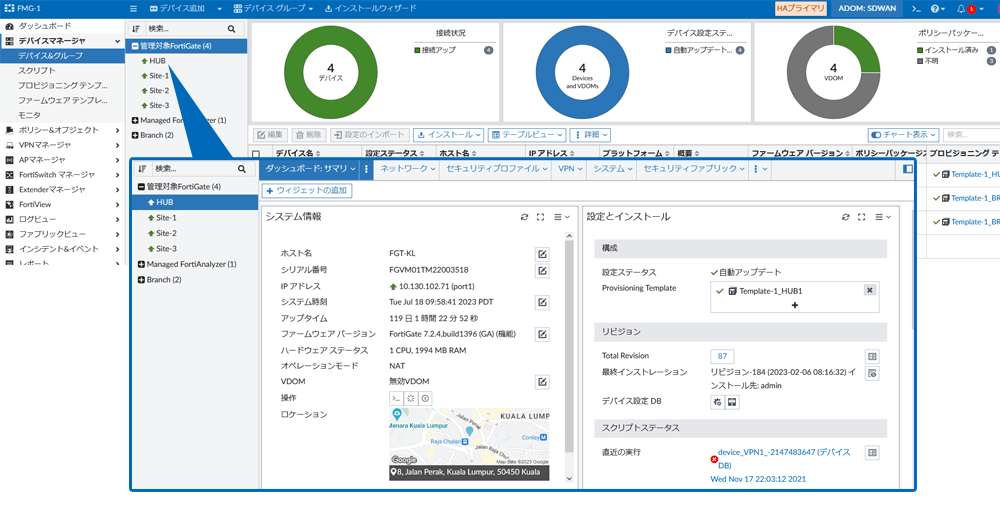The width and height of the screenshot is (1000, 507).
Task: Click the HAプライマリ badge
Action: (x=801, y=9)
